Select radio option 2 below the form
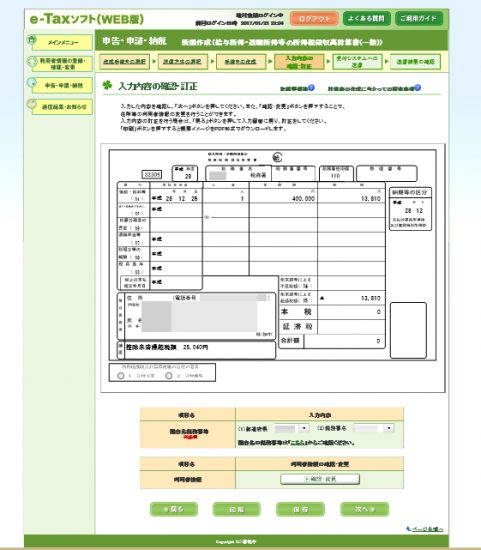The height and width of the screenshot is (550, 481). [x=169, y=375]
